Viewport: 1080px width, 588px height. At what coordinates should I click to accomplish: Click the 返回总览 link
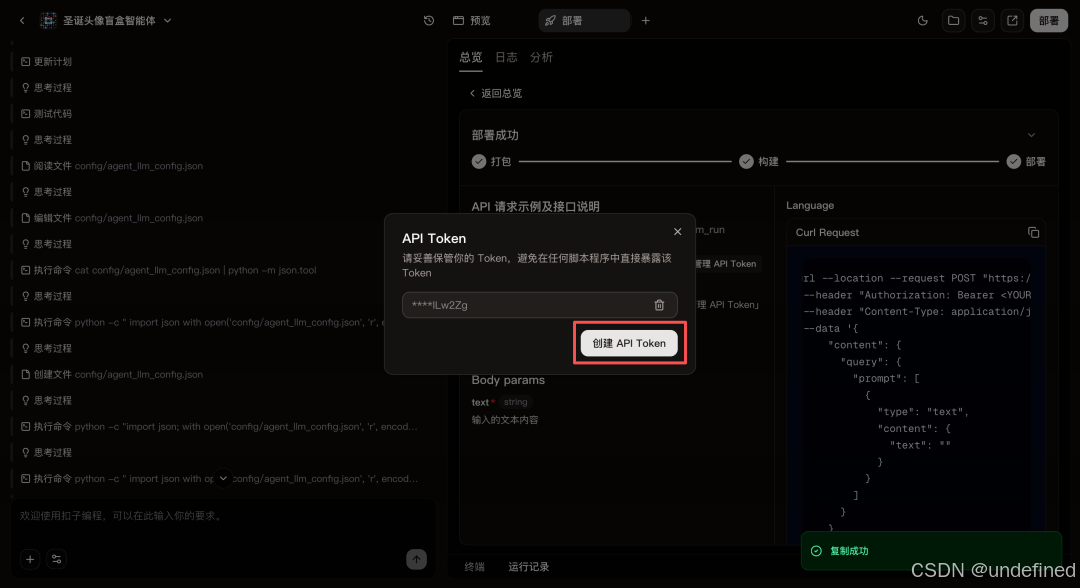tap(496, 93)
